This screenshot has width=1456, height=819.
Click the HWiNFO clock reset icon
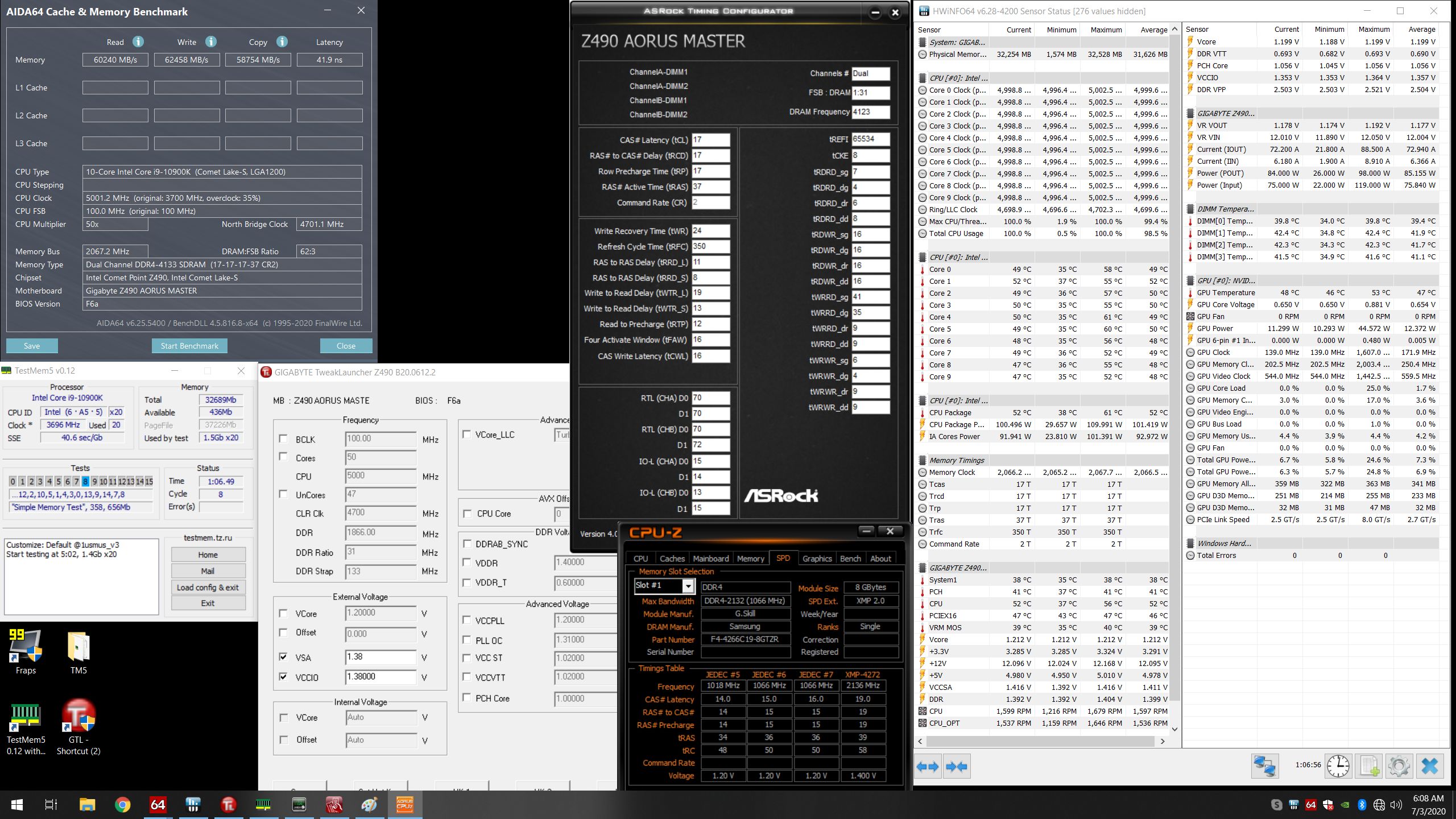1338,766
